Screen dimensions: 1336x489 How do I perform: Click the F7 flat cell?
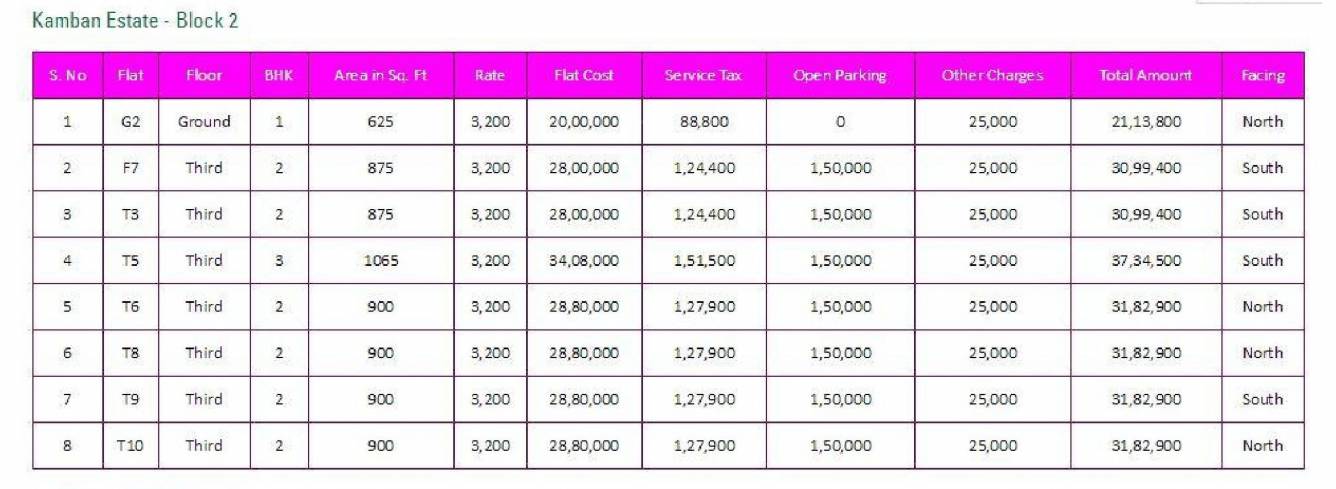click(130, 168)
